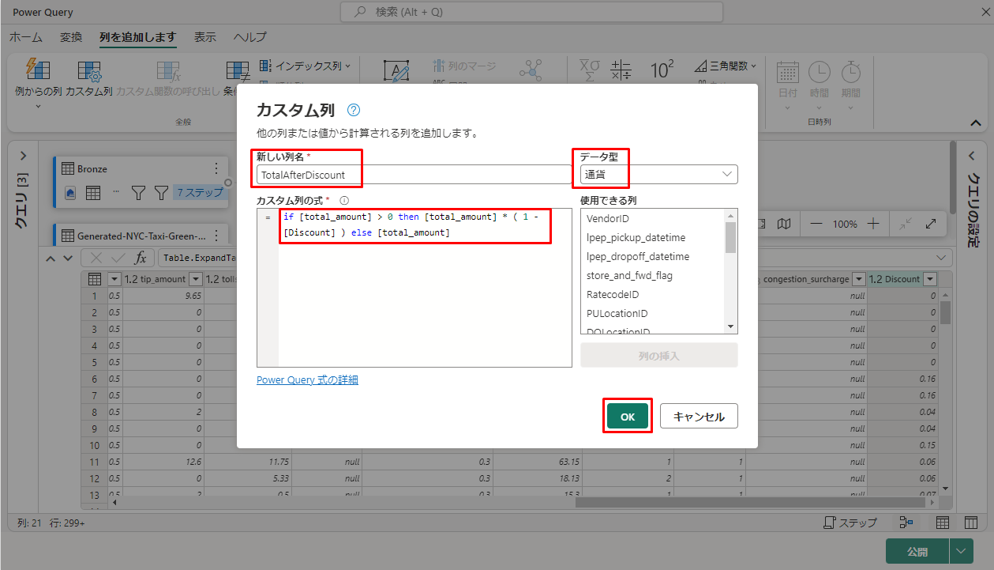Image resolution: width=994 pixels, height=570 pixels.
Task: Open the Power Query 式の詳細 link
Action: [x=307, y=380]
